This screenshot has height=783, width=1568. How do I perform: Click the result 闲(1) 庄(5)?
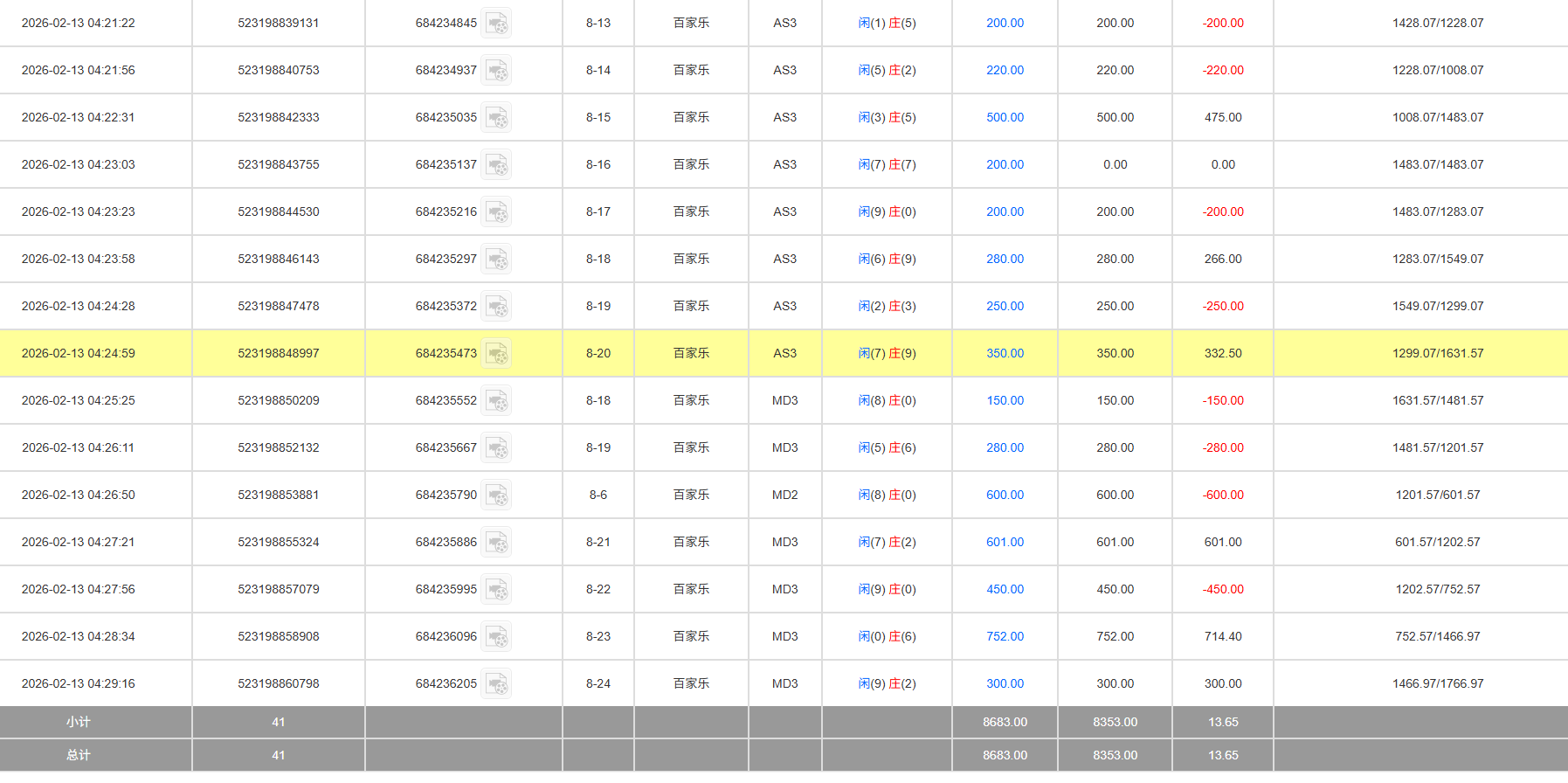pyautogui.click(x=887, y=23)
